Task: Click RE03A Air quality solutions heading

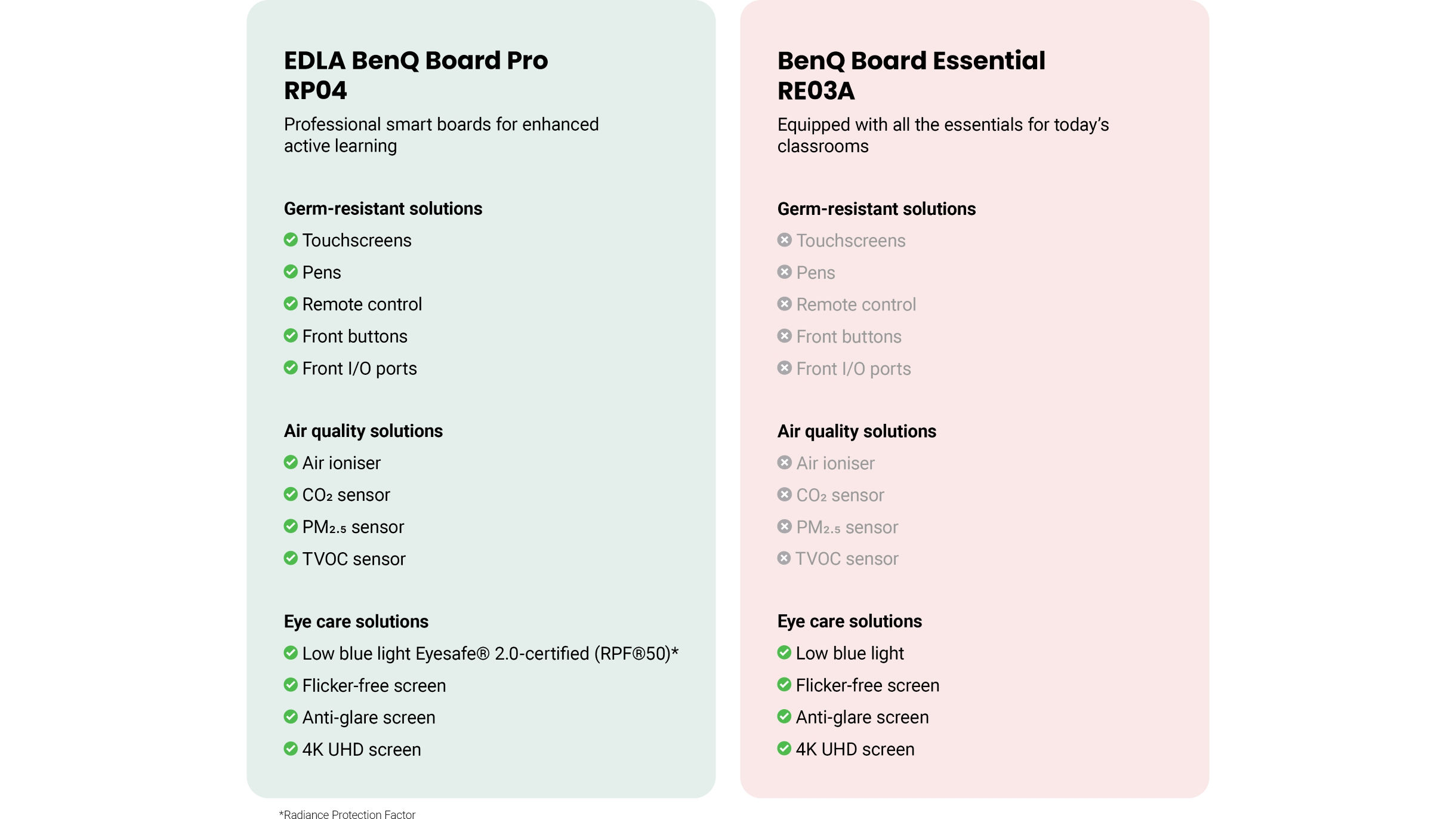Action: click(x=857, y=431)
